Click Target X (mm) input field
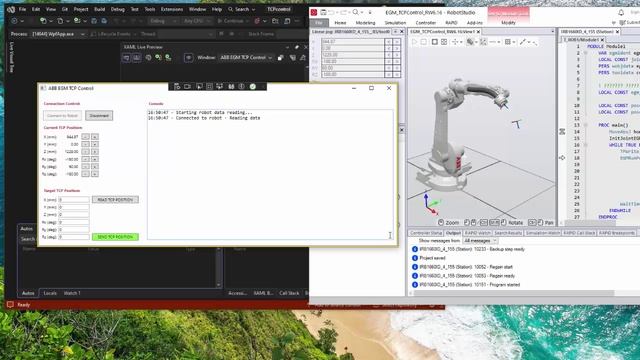This screenshot has width=640, height=360. [x=74, y=200]
